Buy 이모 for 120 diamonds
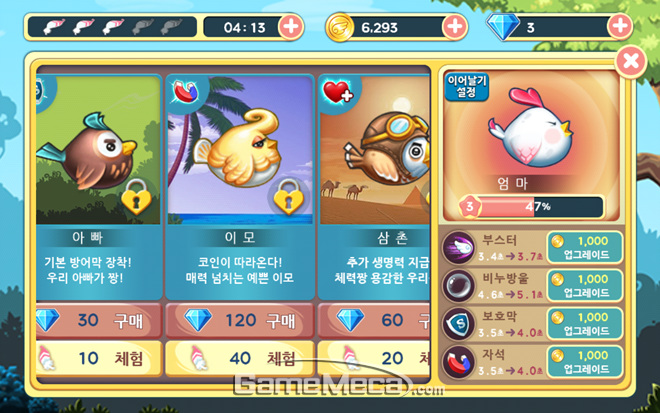The height and width of the screenshot is (413, 660). [240, 320]
